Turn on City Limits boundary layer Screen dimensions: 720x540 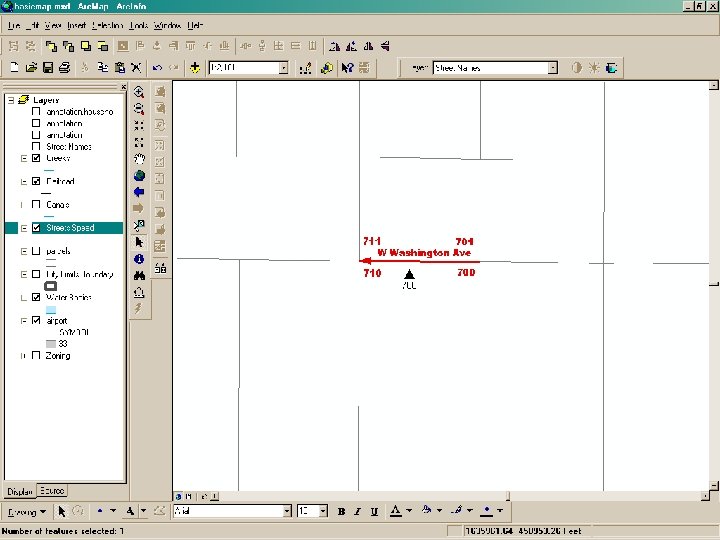click(36, 274)
